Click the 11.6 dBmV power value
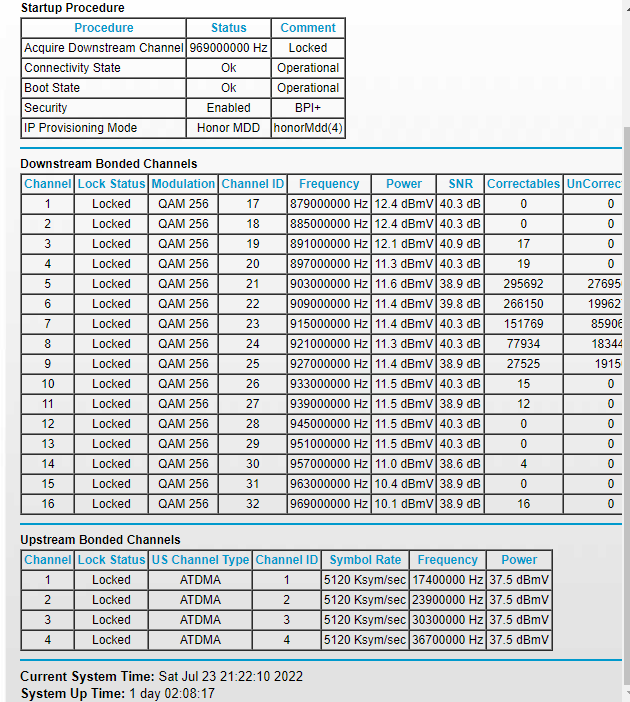The image size is (630, 702). 404,284
